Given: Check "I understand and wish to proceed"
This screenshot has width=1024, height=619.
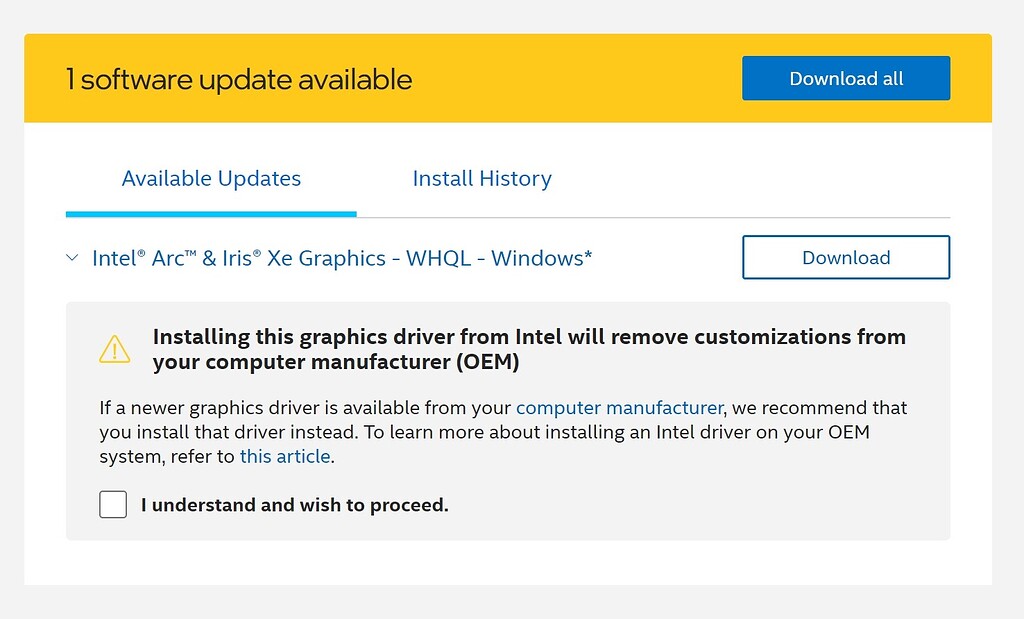Looking at the screenshot, I should pyautogui.click(x=112, y=504).
